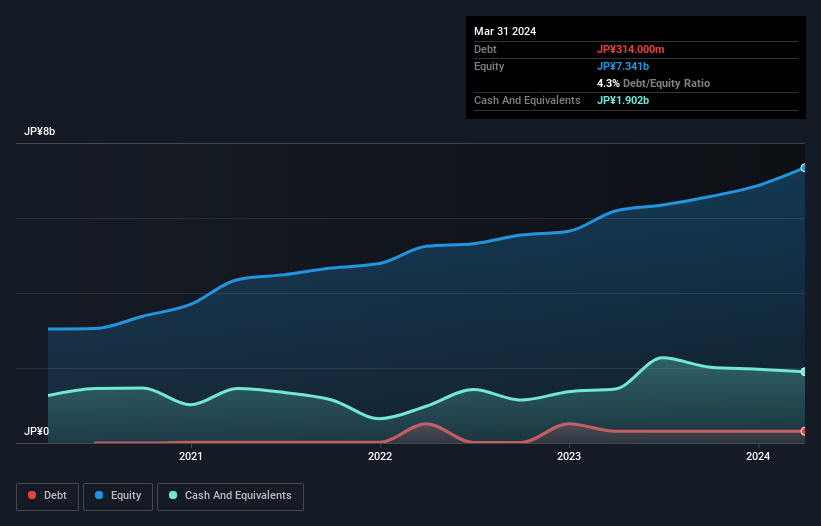Toggle the Equity legend button

[x=118, y=496]
